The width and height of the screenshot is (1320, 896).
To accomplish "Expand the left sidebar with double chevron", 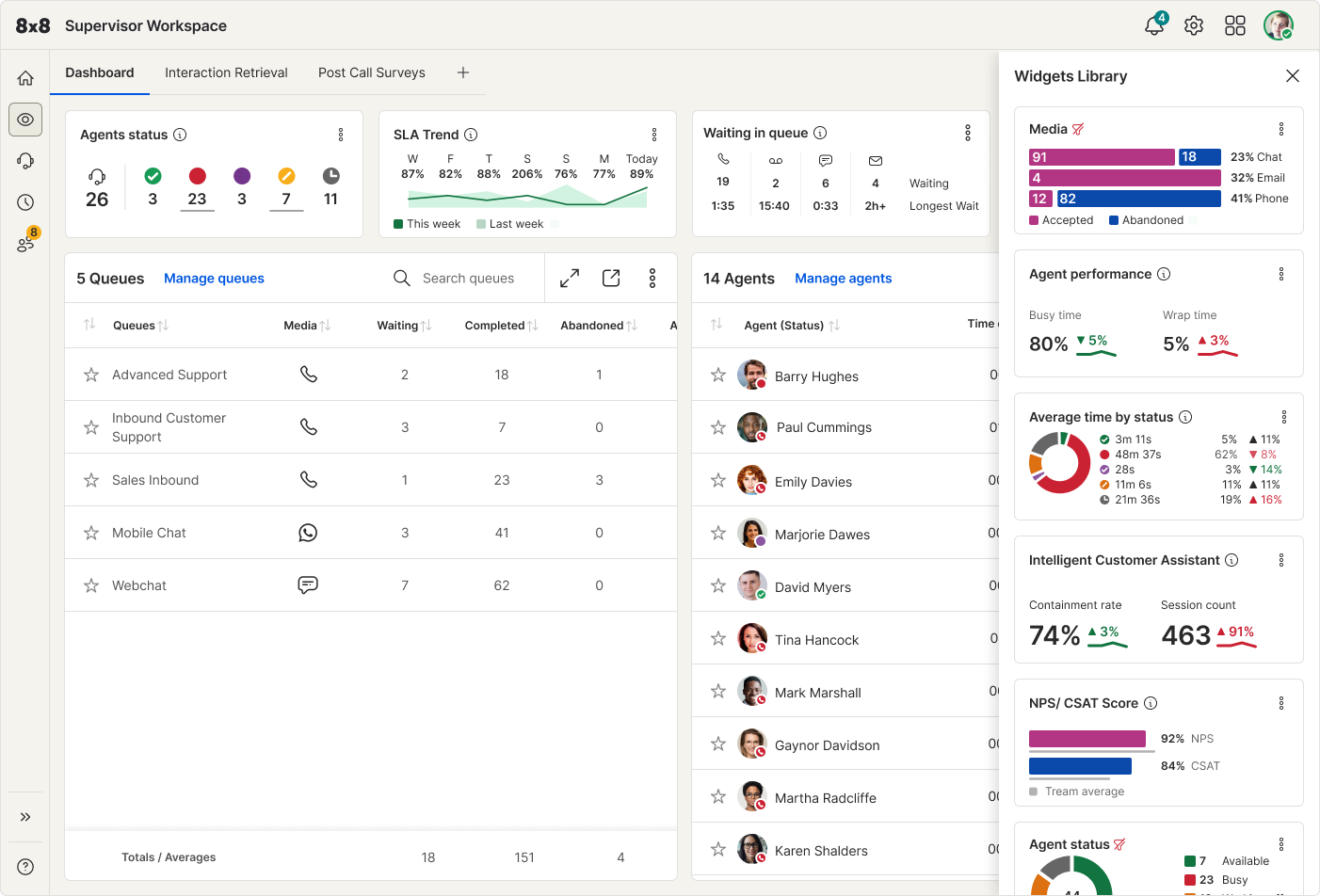I will [x=25, y=817].
